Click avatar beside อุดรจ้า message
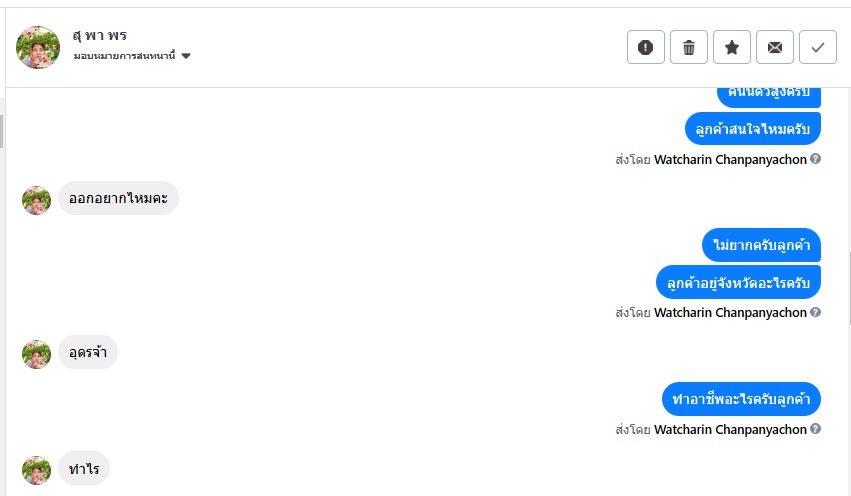 (37, 354)
